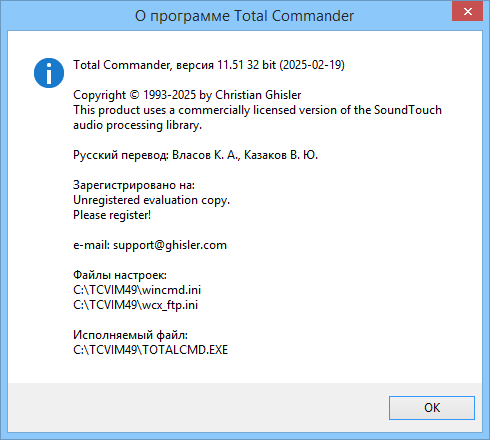
Task: Close the About Total Commander dialog
Action: (x=467, y=12)
